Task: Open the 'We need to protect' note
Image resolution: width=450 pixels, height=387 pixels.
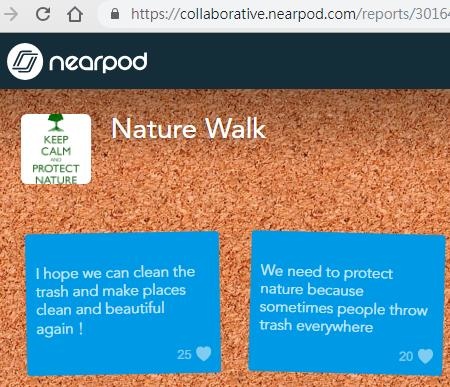Action: (347, 303)
